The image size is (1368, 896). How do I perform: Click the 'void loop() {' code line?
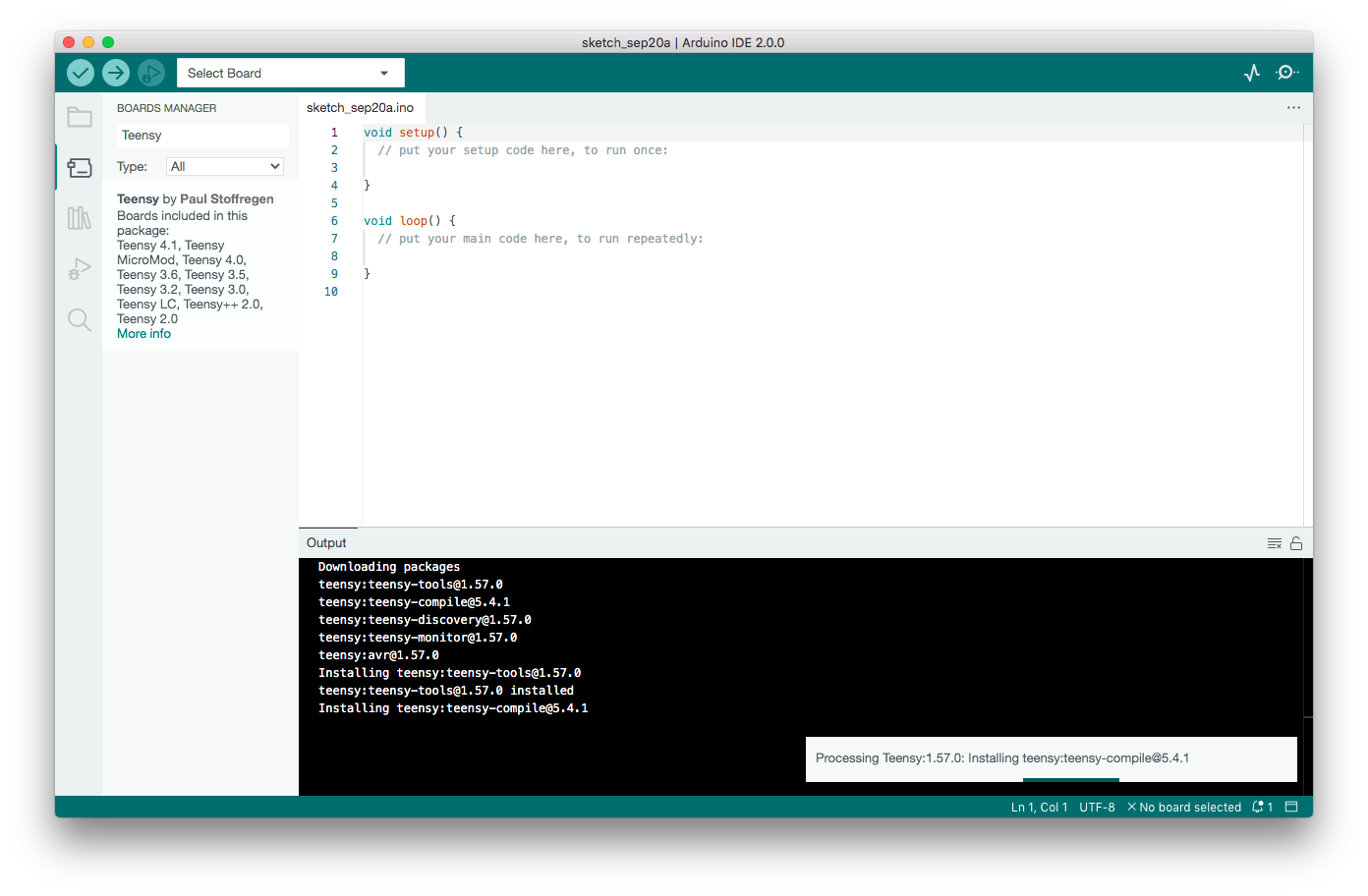[410, 221]
